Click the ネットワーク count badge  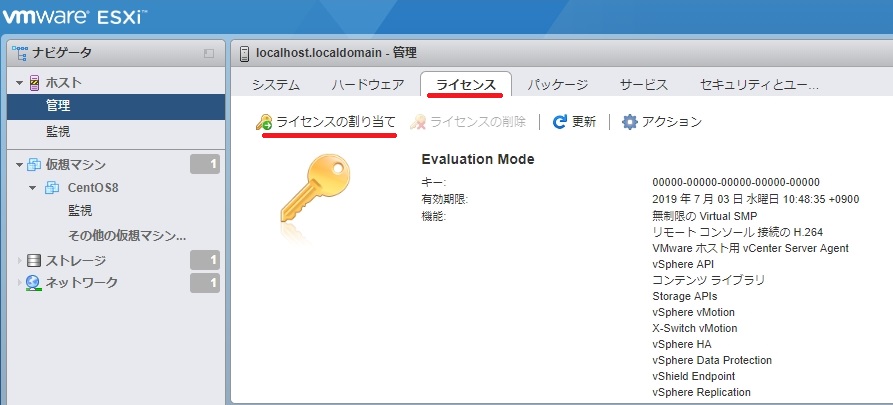pos(205,283)
